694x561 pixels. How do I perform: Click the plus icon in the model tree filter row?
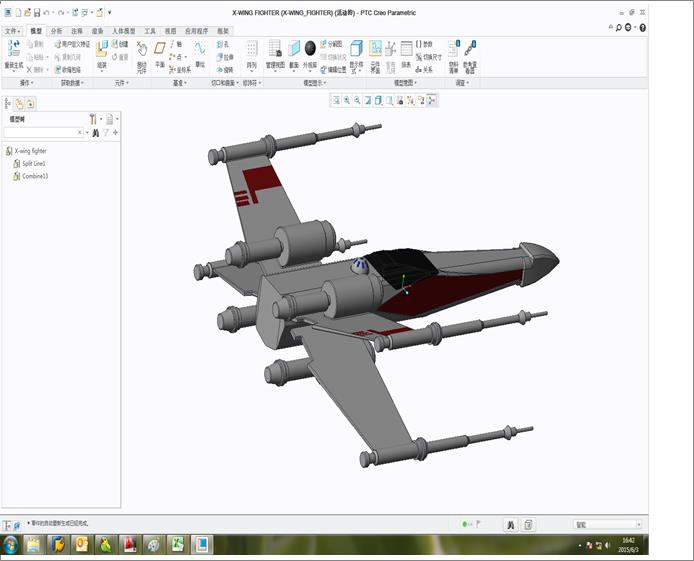(116, 132)
